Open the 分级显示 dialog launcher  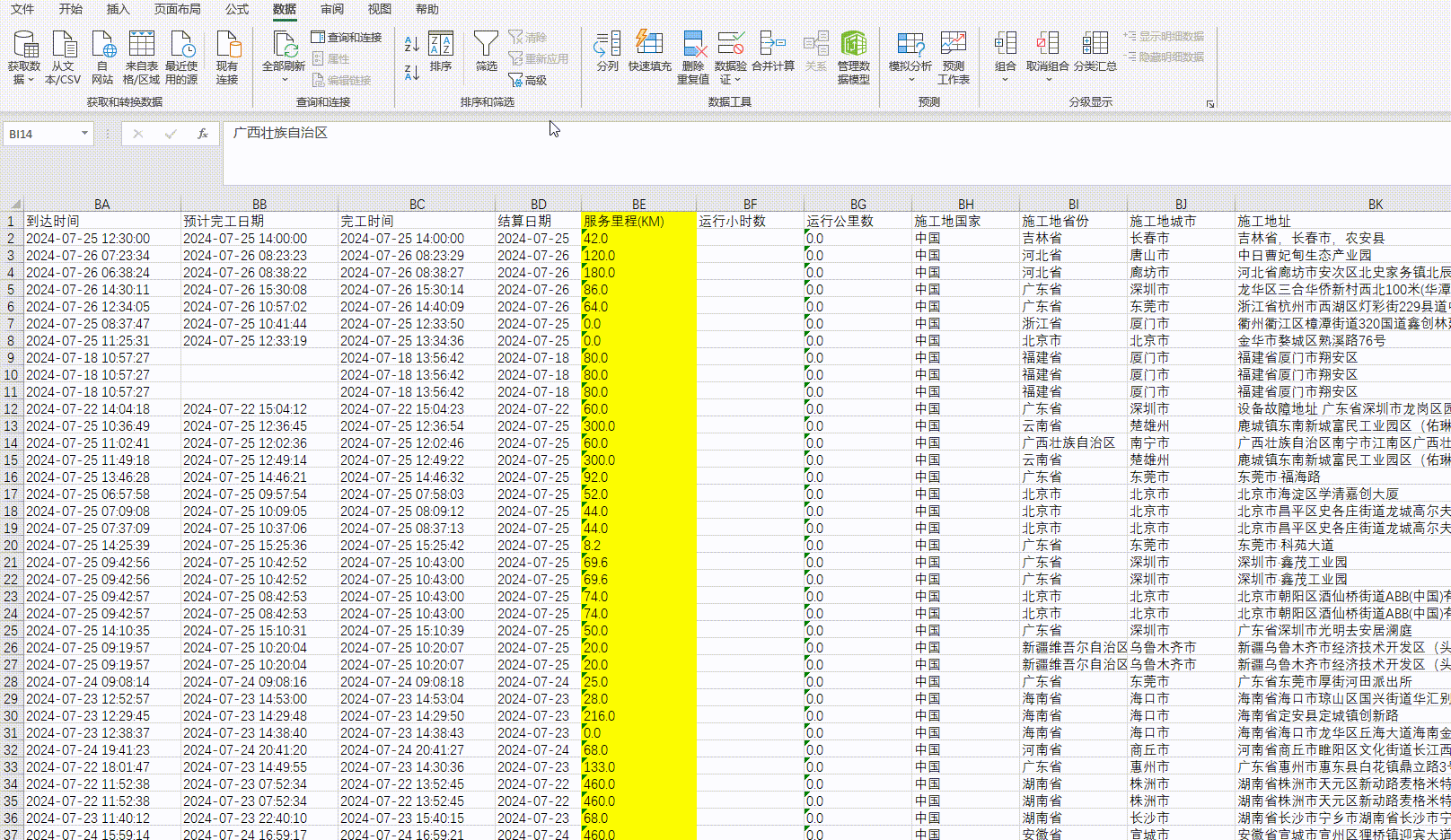point(1210,104)
